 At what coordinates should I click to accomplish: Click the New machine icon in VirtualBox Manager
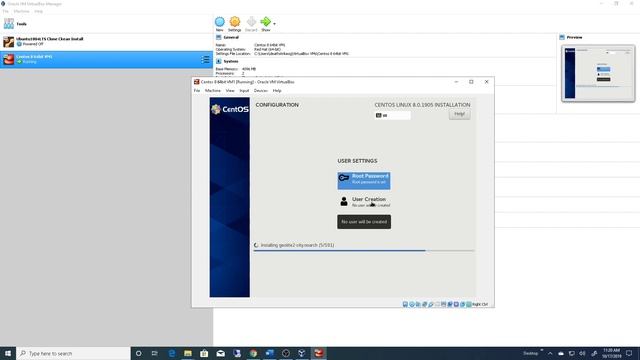click(220, 22)
